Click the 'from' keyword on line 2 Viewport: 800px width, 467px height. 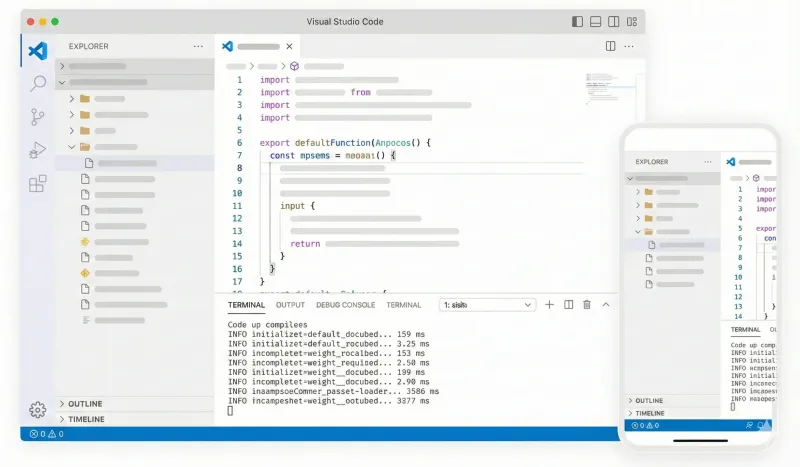[361, 92]
